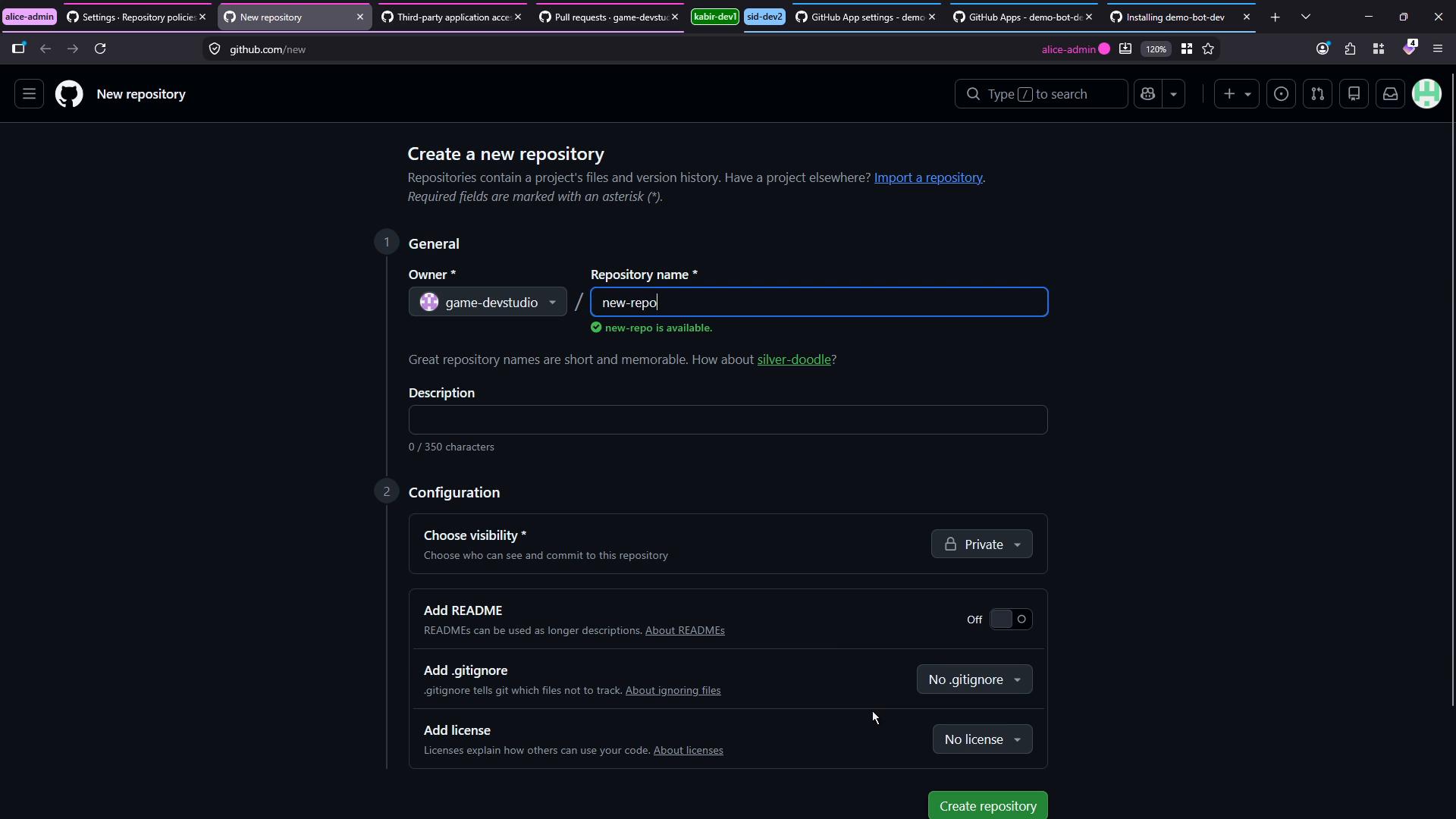Screen dimensions: 1456x819
Task: Click the Create repository button
Action: 987,806
